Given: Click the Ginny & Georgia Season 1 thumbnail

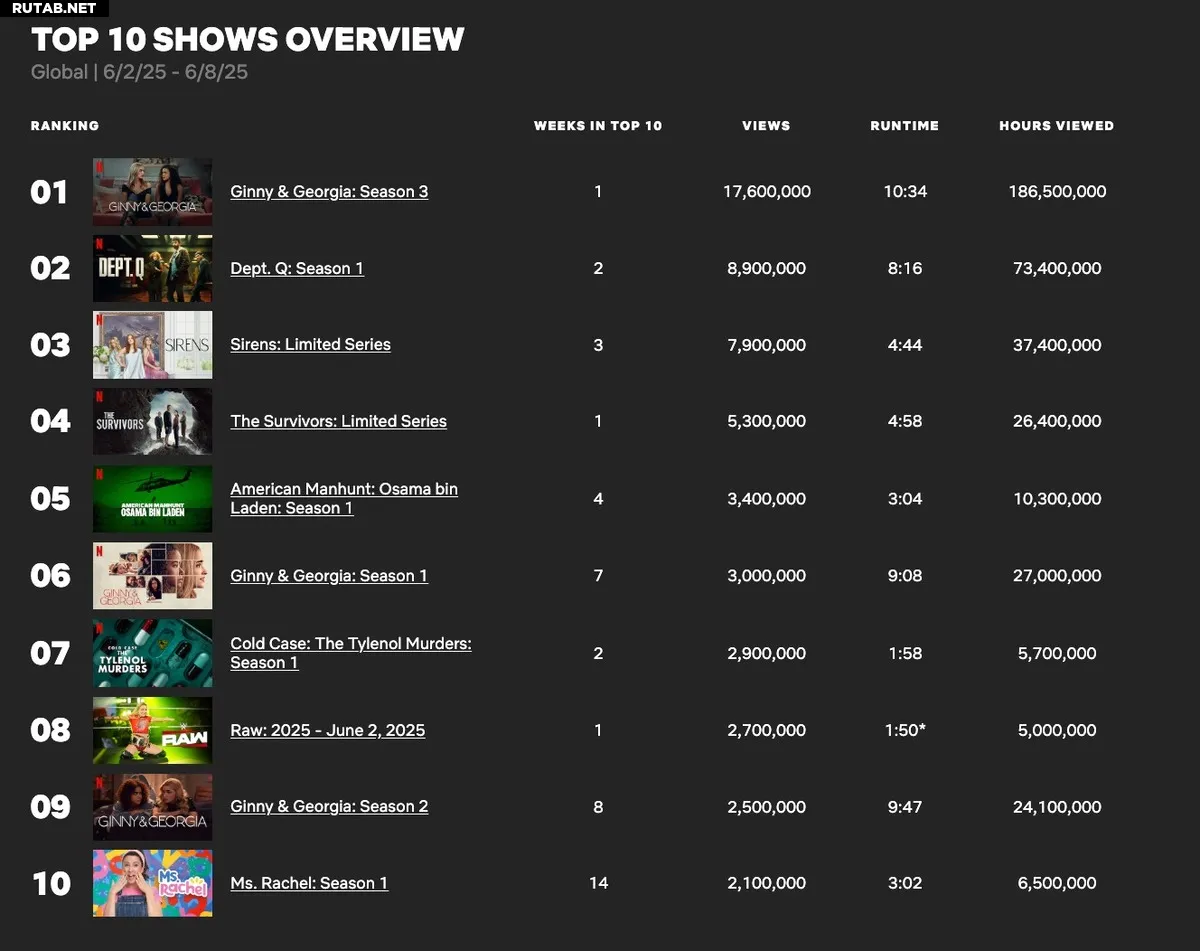Looking at the screenshot, I should pos(152,575).
